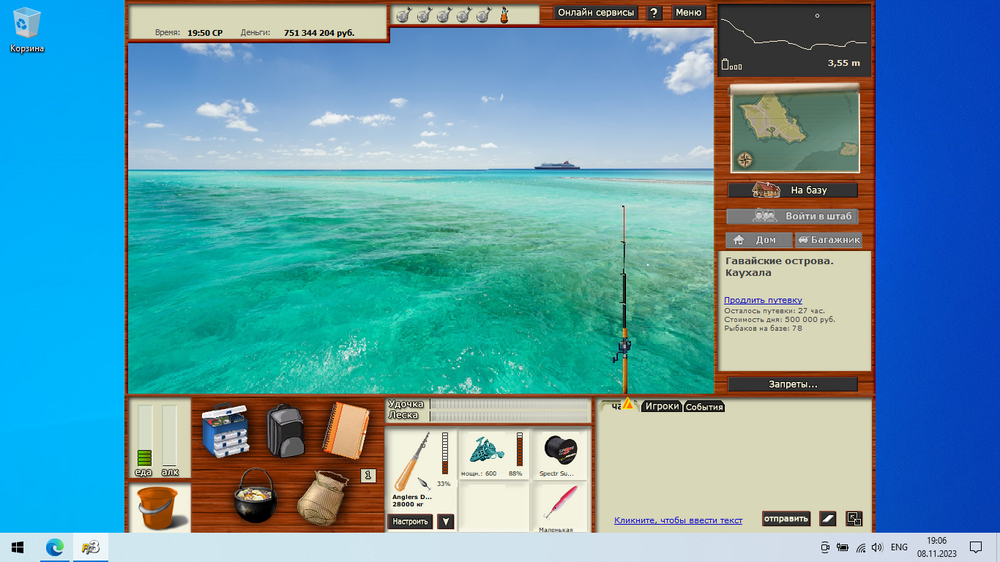Click the отправить button
Image resolution: width=1000 pixels, height=562 pixels.
click(786, 519)
